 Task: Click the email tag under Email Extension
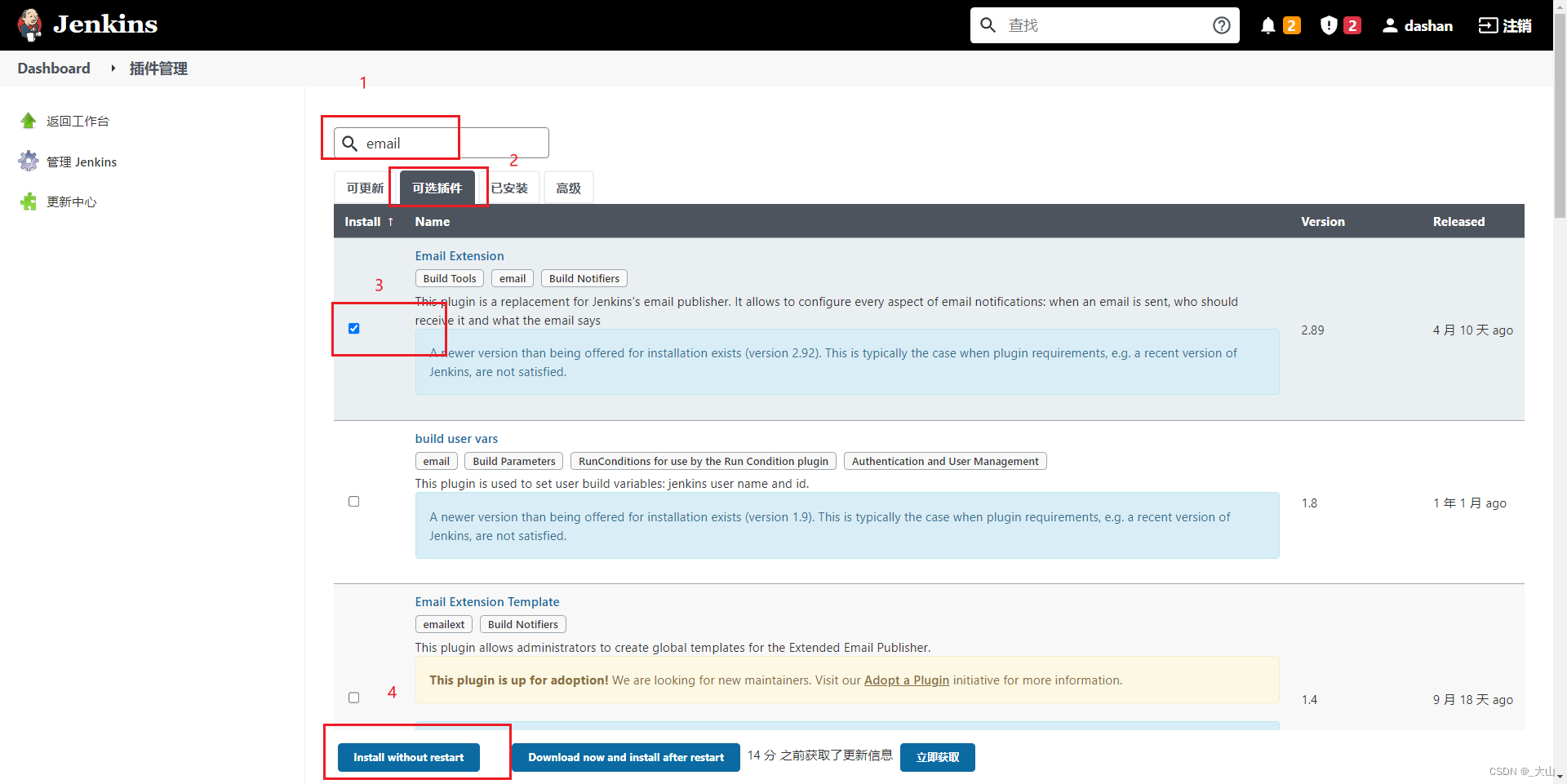(x=513, y=278)
